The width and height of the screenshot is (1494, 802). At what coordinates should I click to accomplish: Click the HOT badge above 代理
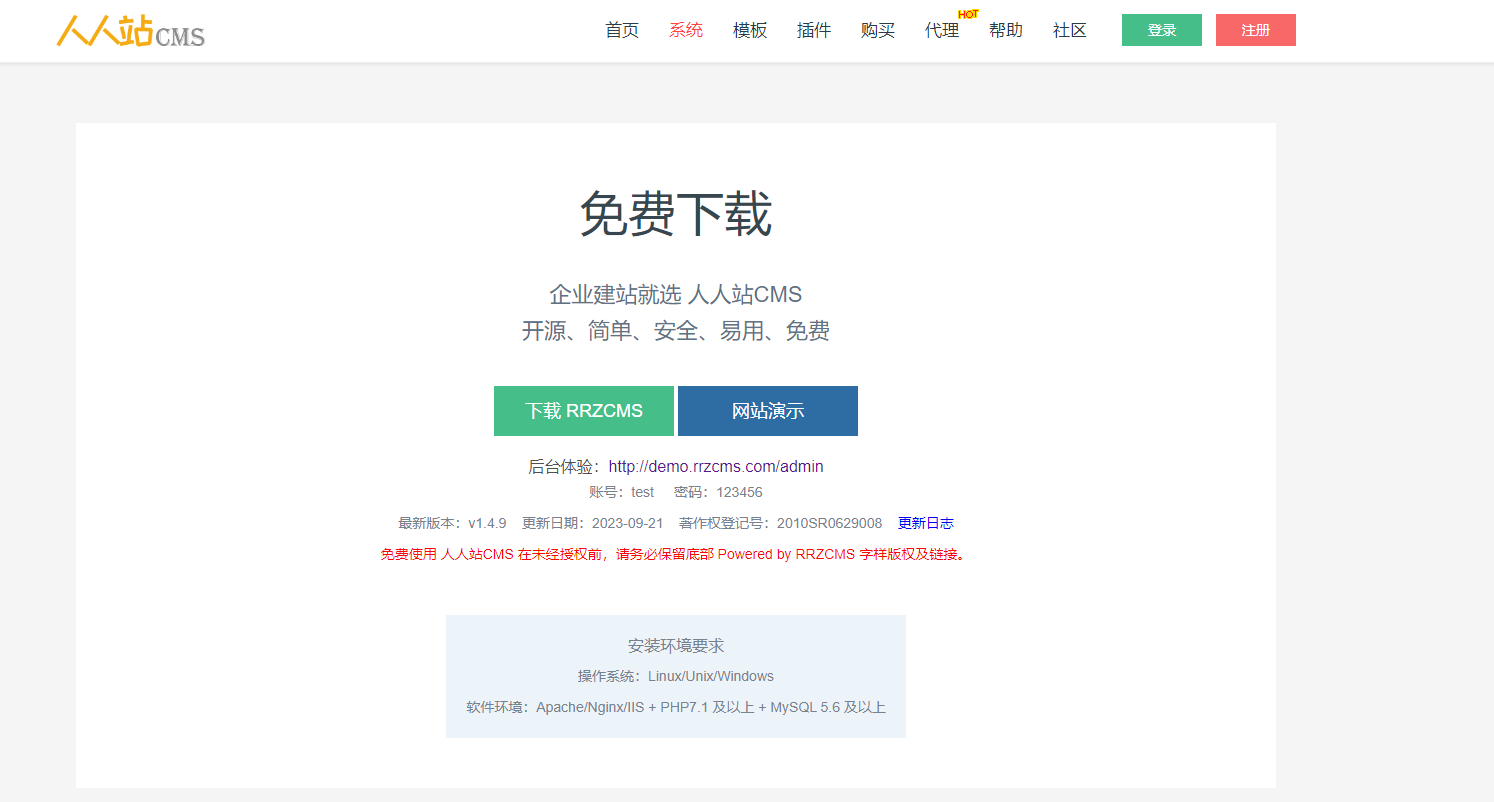pos(968,14)
